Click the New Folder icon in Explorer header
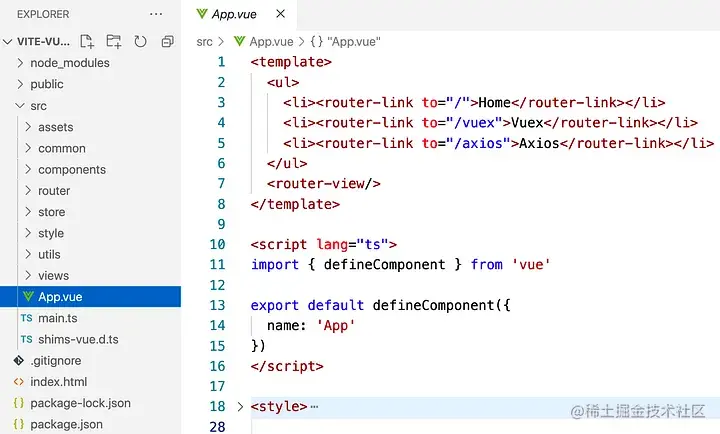The image size is (720, 434). [113, 41]
